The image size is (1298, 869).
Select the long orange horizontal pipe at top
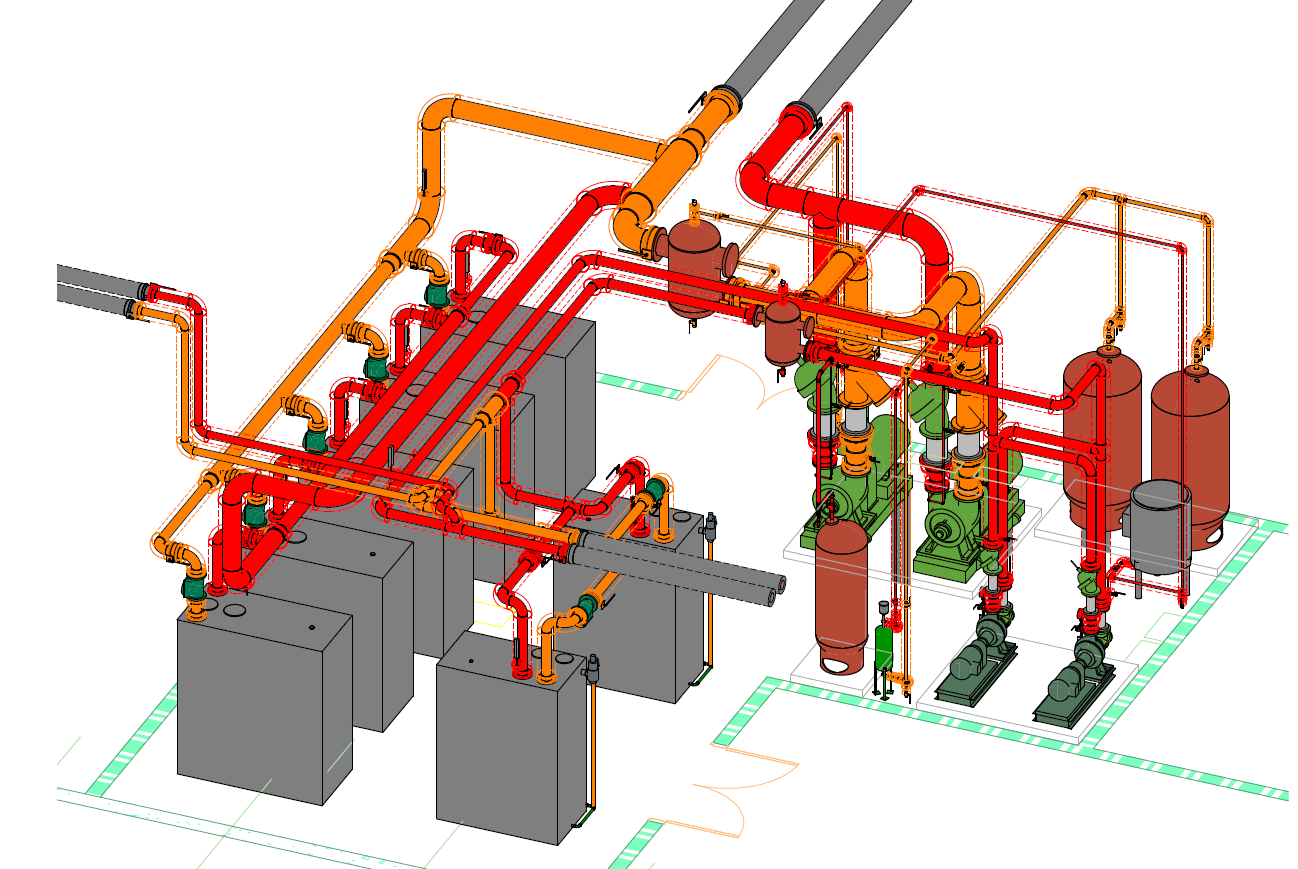(555, 130)
